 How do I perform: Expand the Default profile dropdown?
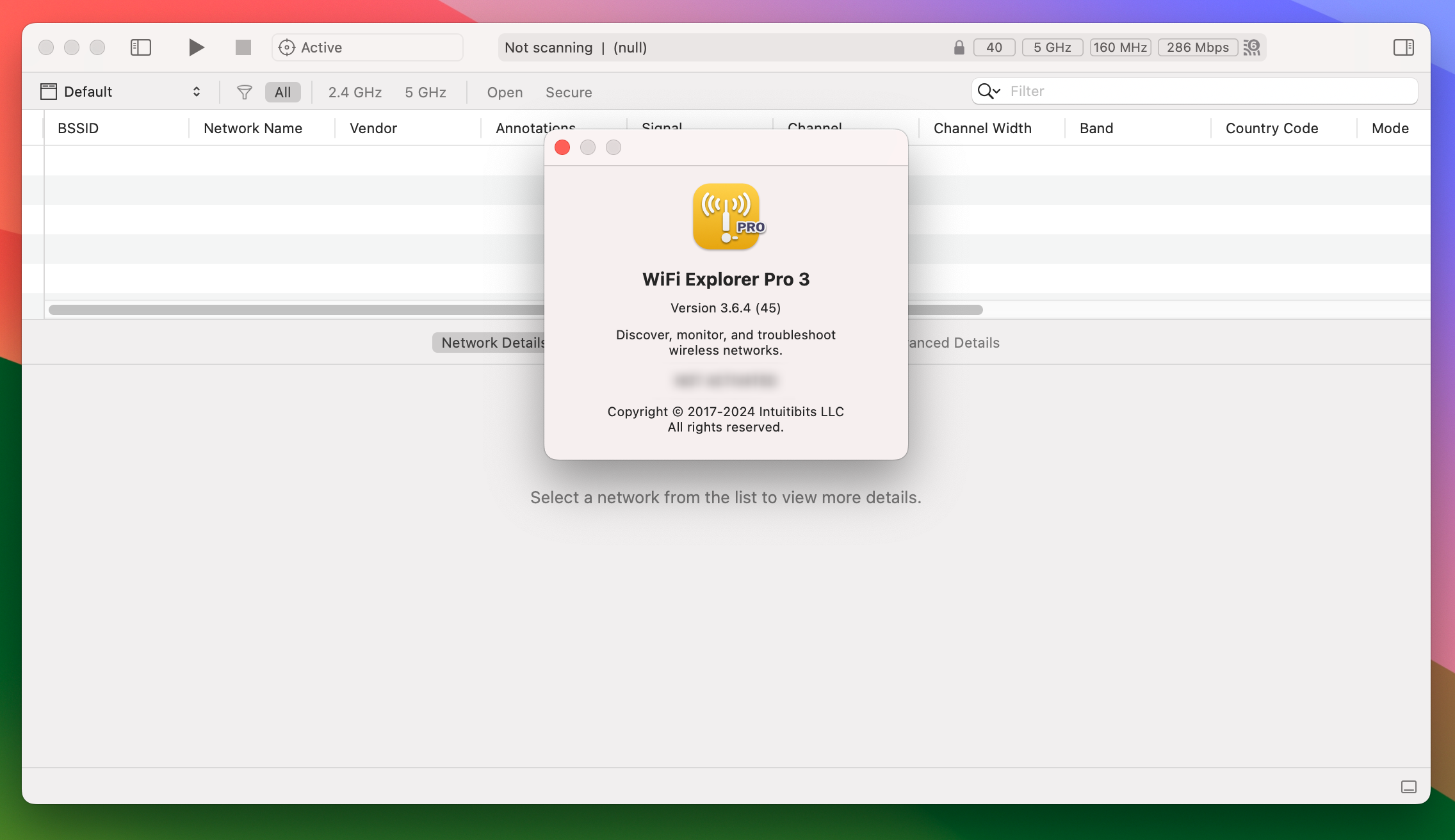pos(119,91)
